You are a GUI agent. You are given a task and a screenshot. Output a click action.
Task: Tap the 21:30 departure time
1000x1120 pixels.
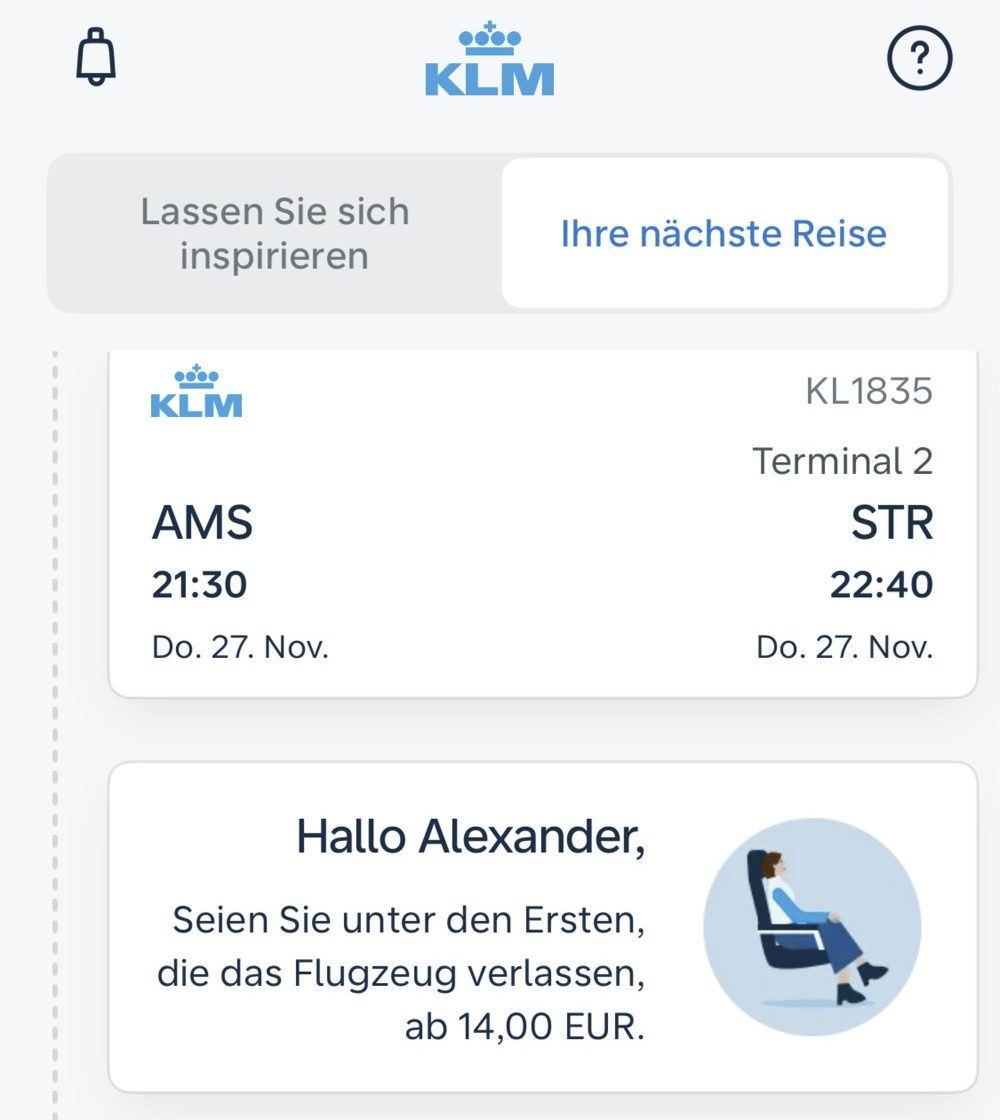(199, 585)
